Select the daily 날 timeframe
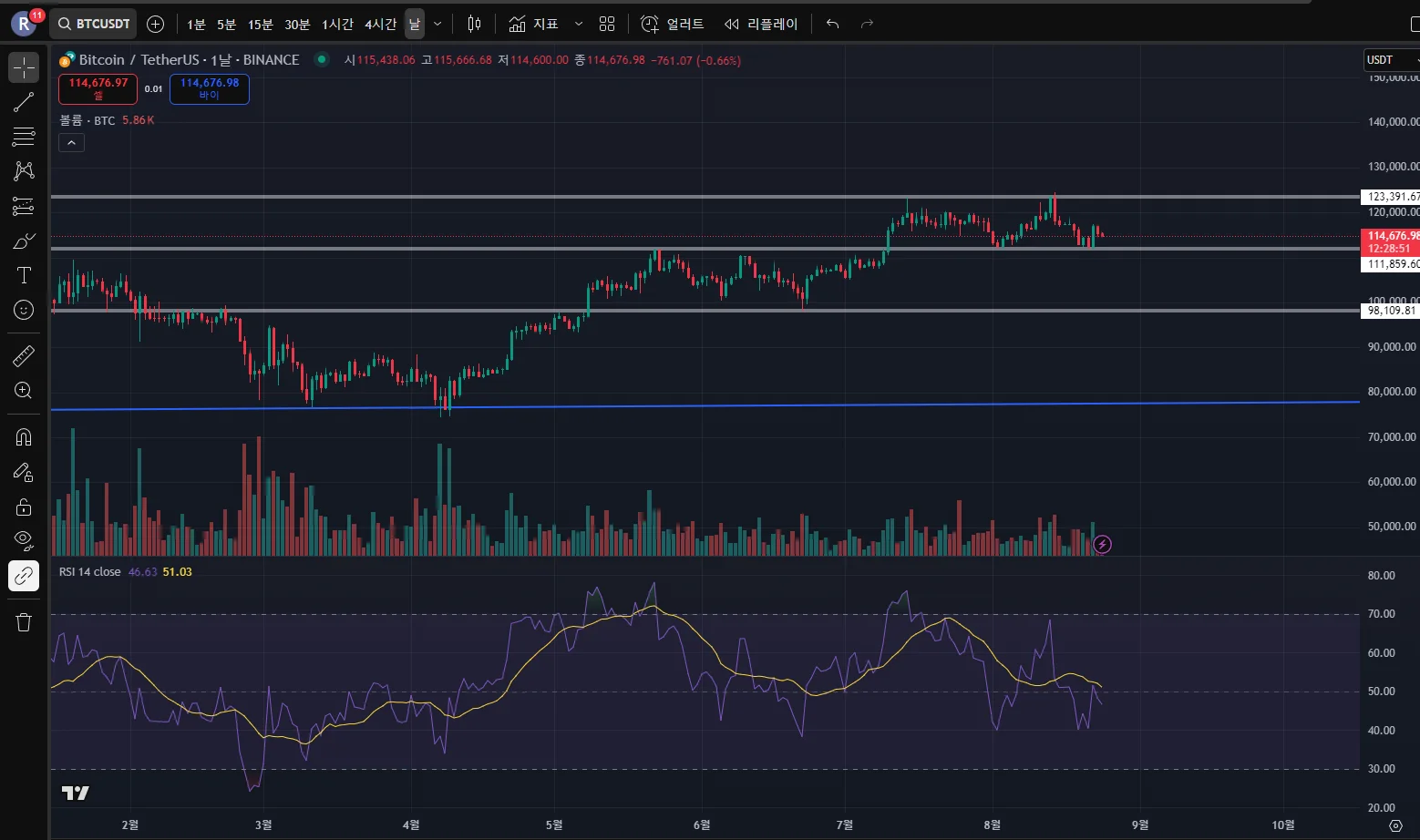The image size is (1420, 840). click(x=415, y=24)
